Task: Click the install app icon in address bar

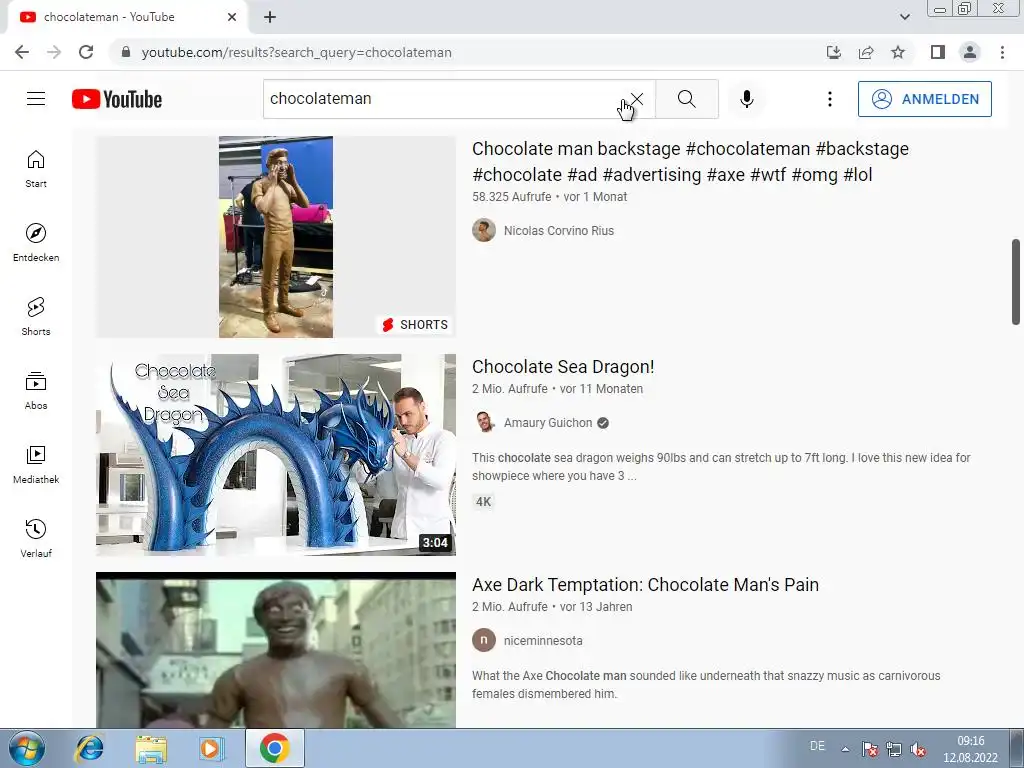Action: 834,52
